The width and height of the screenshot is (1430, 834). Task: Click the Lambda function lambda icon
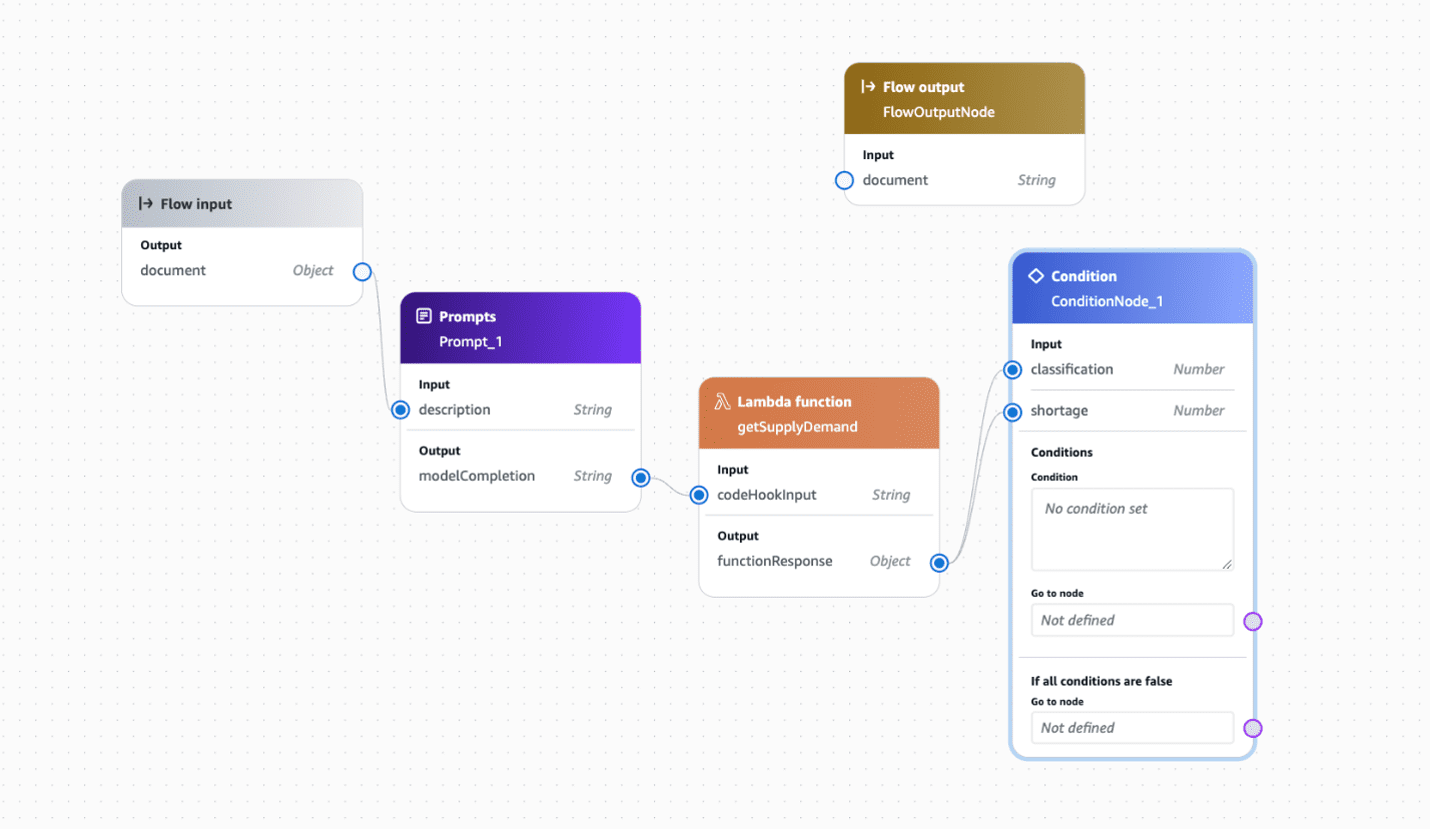[x=722, y=401]
